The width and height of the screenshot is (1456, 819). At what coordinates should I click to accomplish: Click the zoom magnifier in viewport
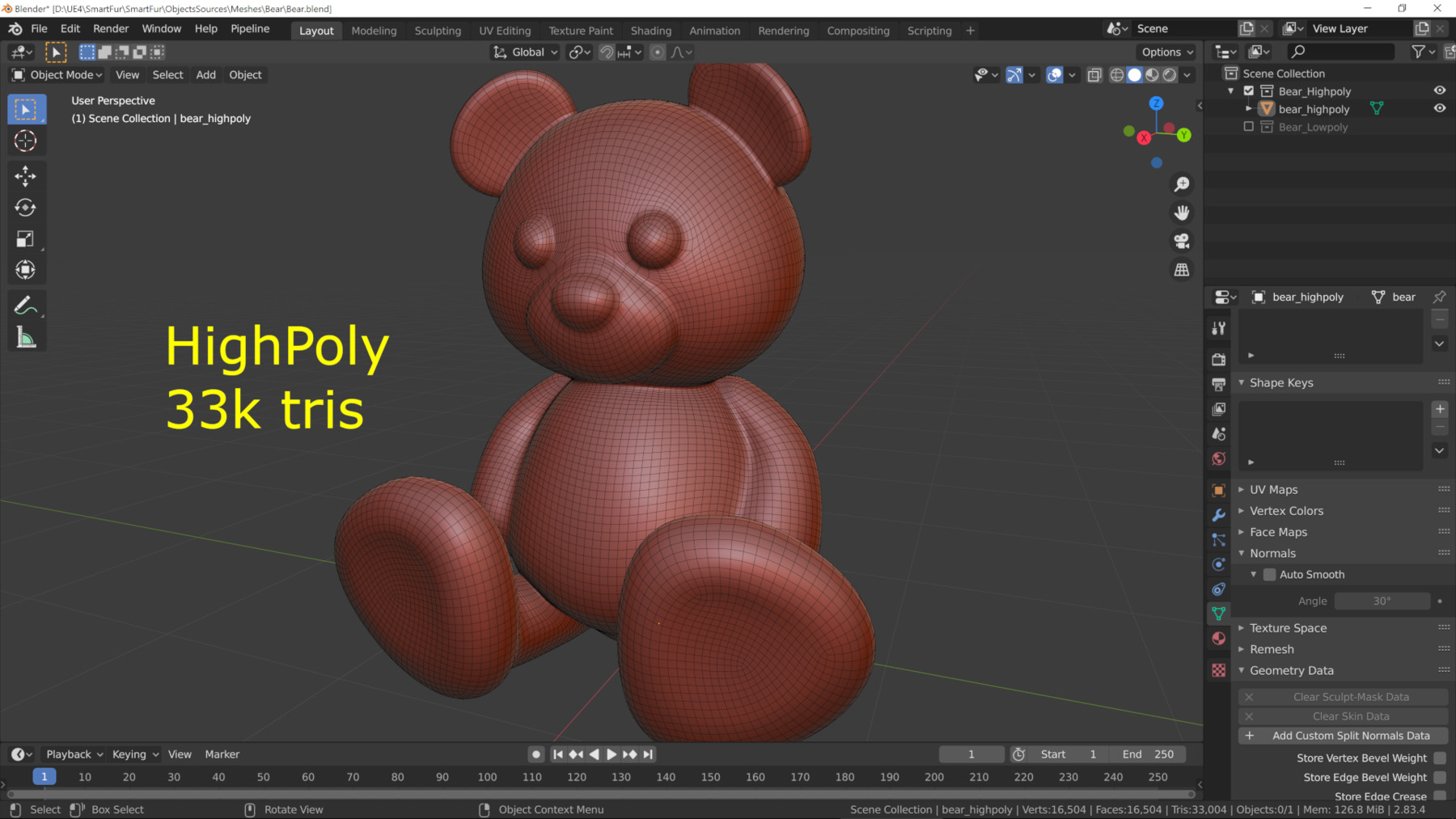[1182, 184]
